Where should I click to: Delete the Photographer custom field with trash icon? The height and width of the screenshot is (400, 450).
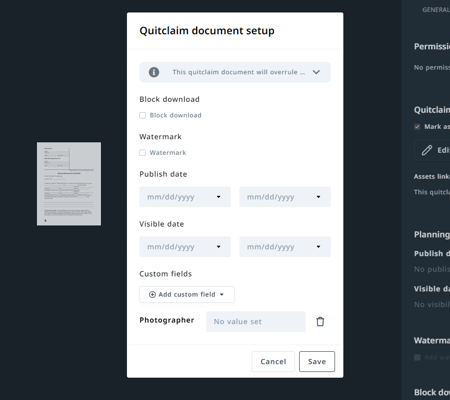coord(320,321)
